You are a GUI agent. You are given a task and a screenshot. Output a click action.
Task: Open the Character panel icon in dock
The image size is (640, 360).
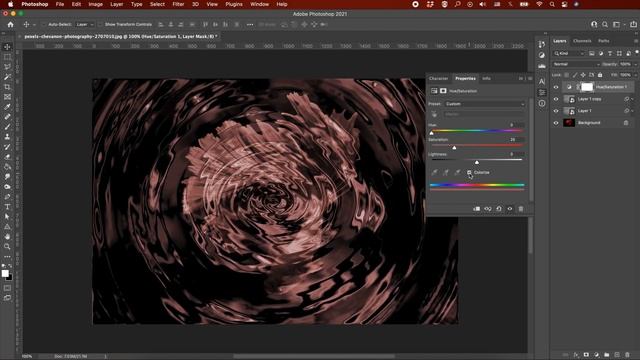[542, 82]
